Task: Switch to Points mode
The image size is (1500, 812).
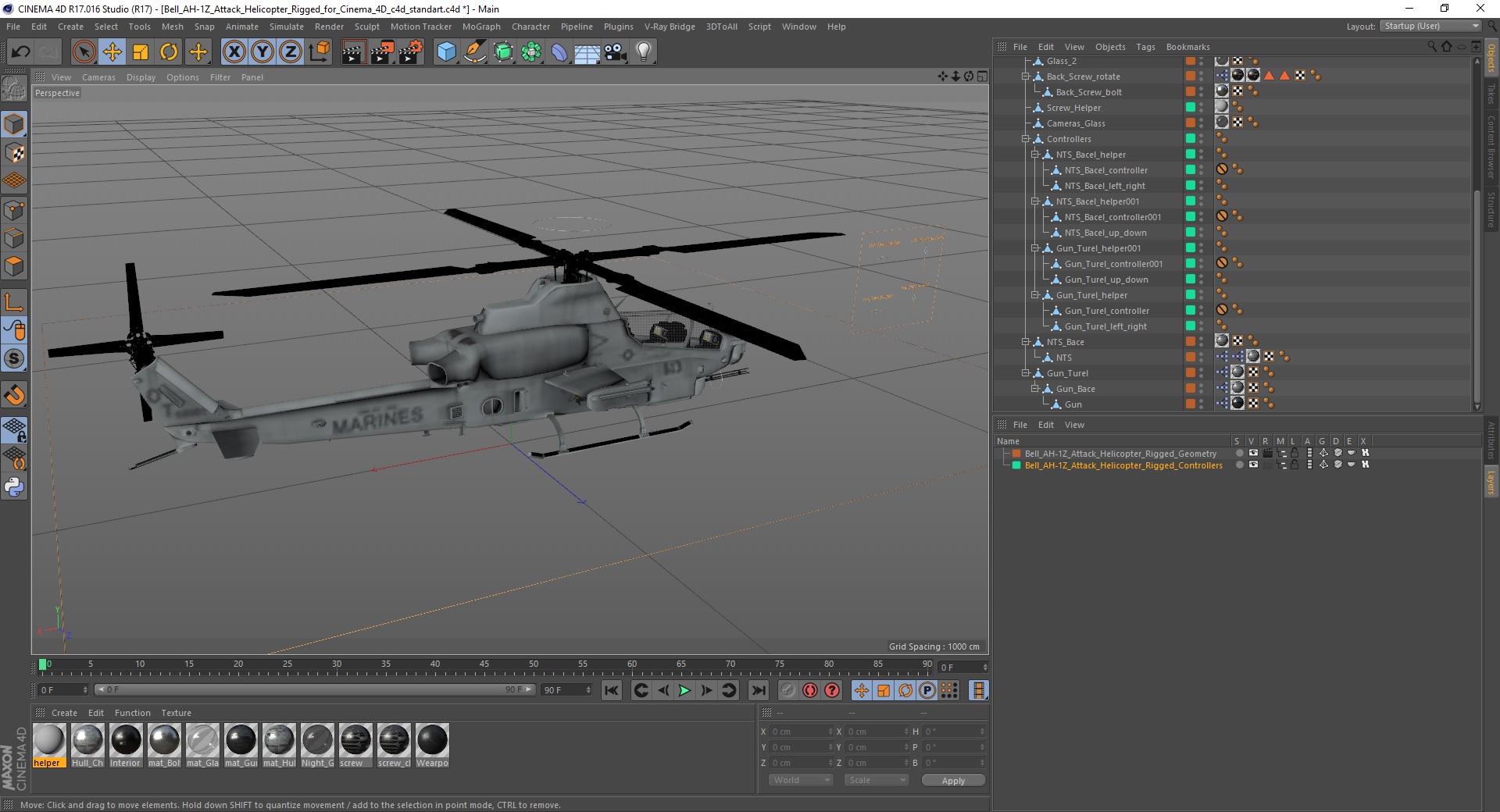Action: pyautogui.click(x=14, y=209)
